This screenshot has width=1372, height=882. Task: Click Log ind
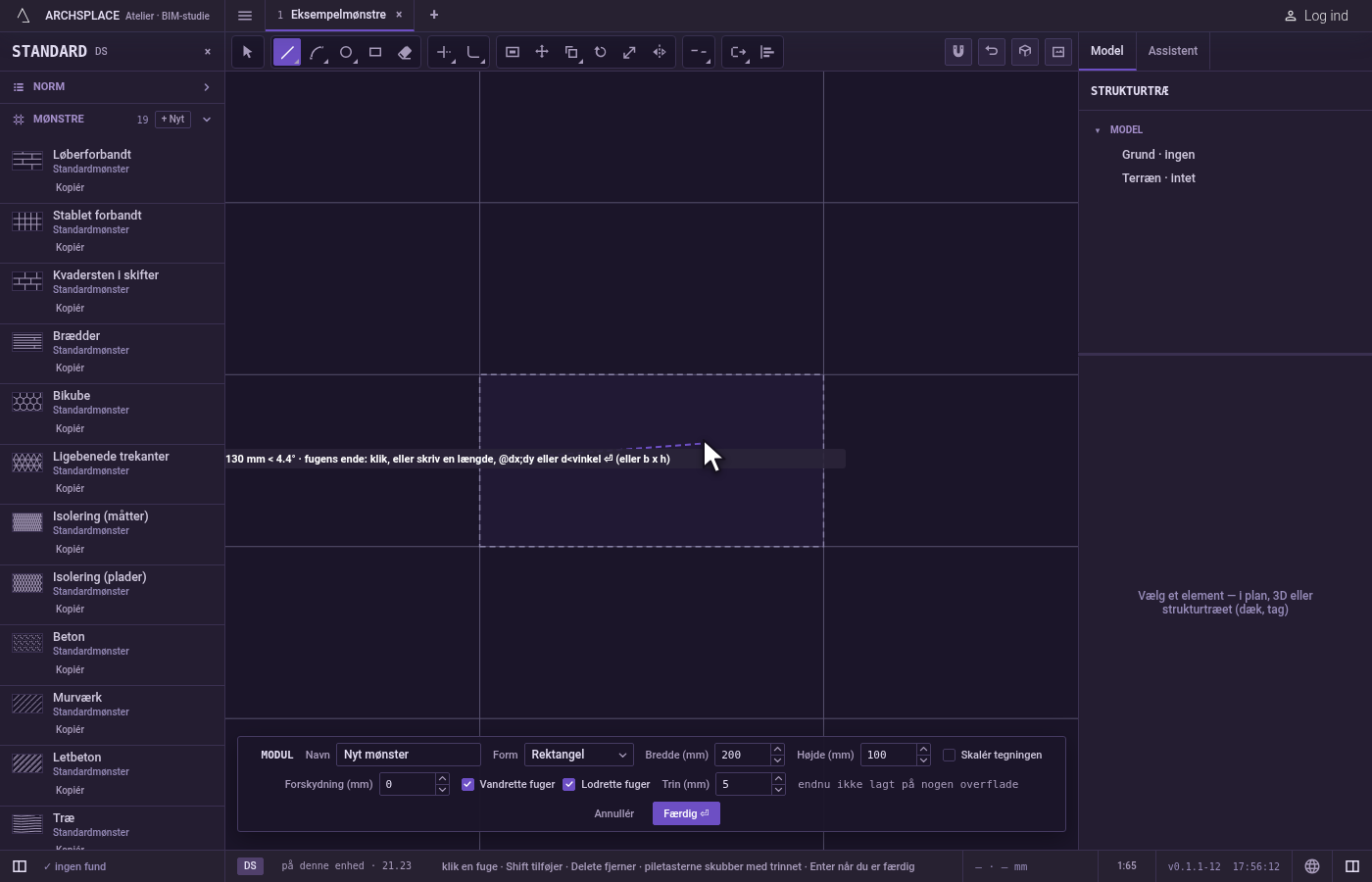tap(1317, 16)
